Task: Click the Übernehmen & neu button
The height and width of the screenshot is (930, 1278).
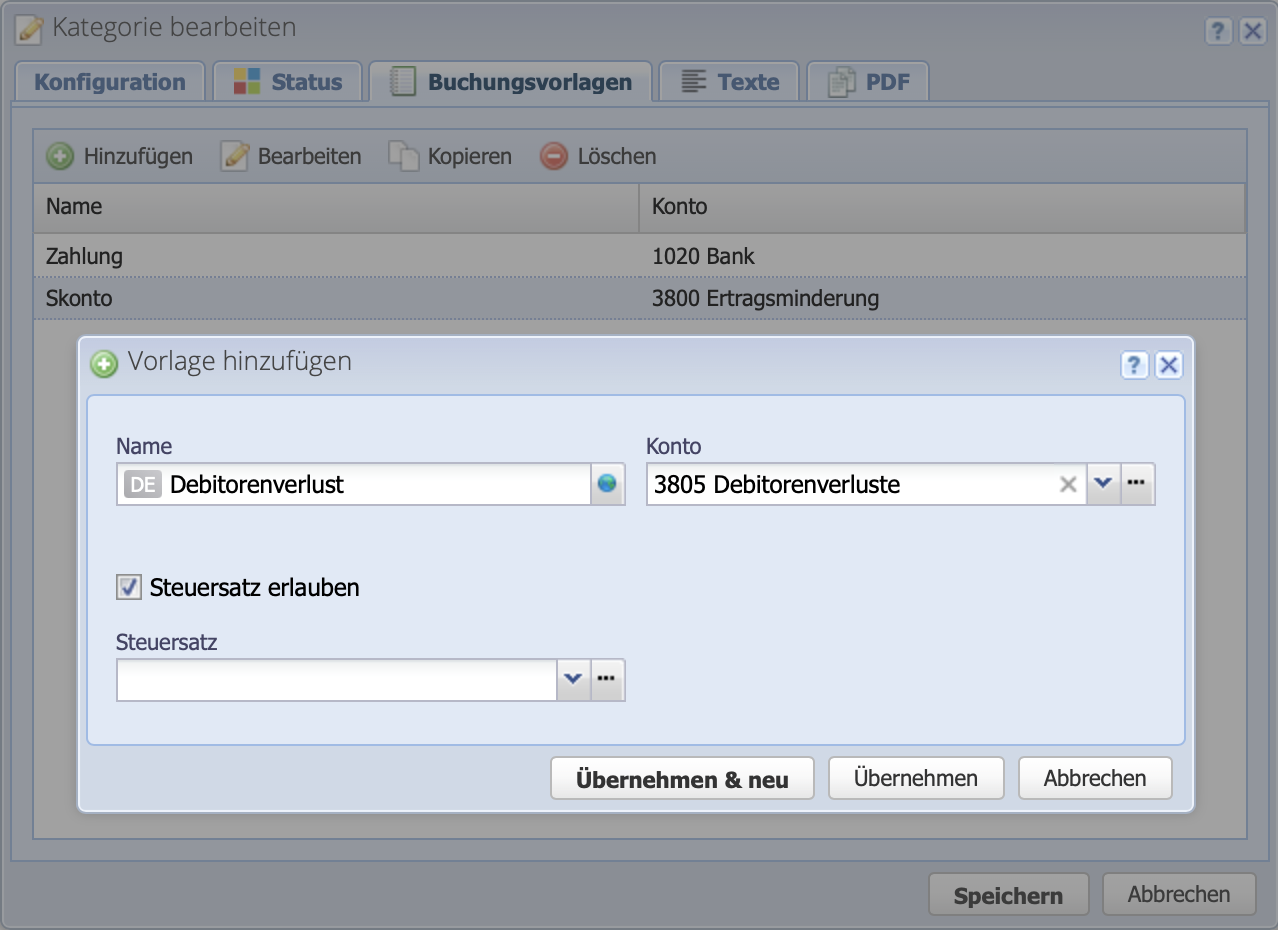Action: point(682,778)
